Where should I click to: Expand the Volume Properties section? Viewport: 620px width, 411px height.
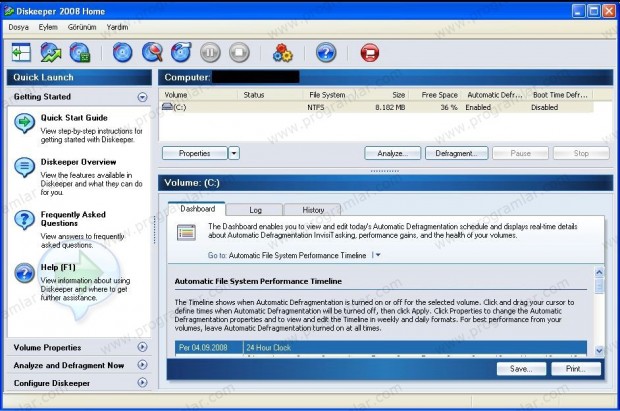tap(142, 347)
